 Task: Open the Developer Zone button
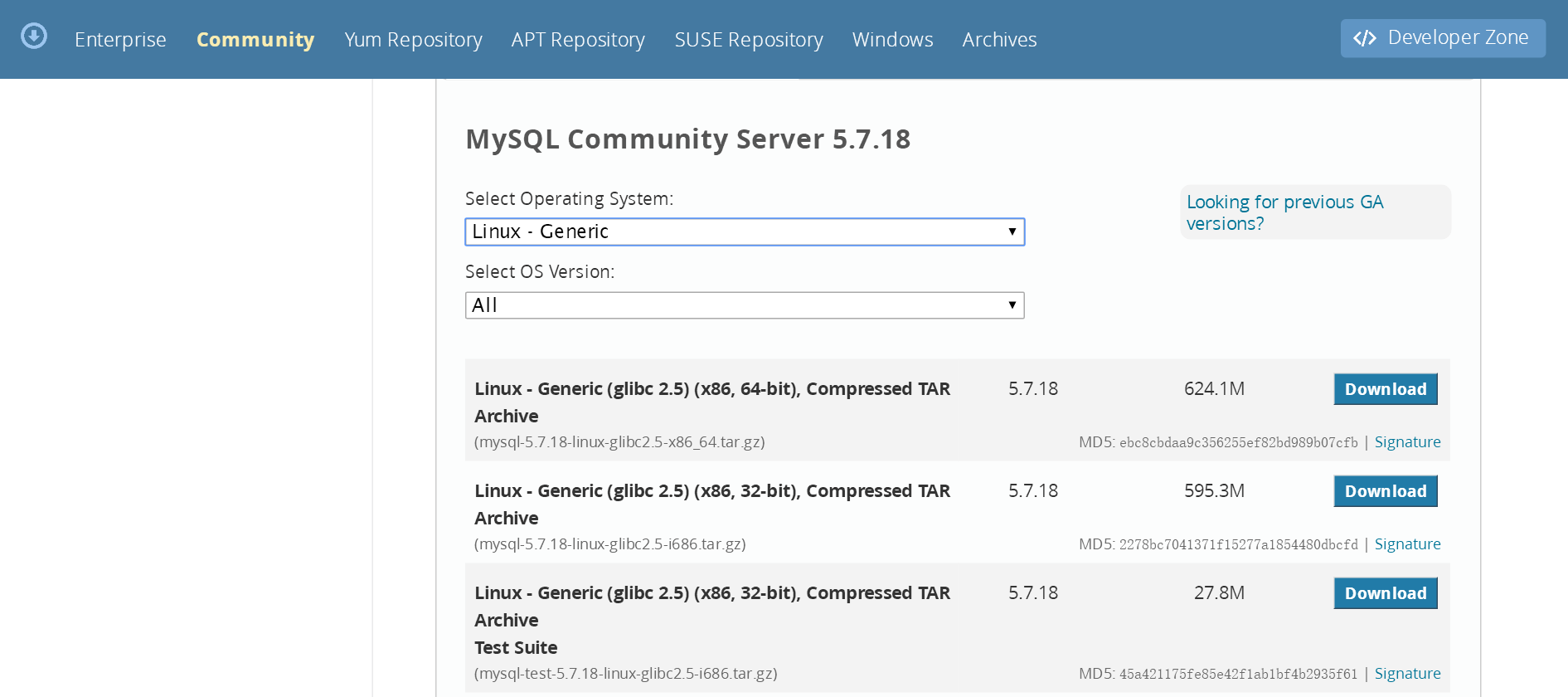[x=1443, y=38]
